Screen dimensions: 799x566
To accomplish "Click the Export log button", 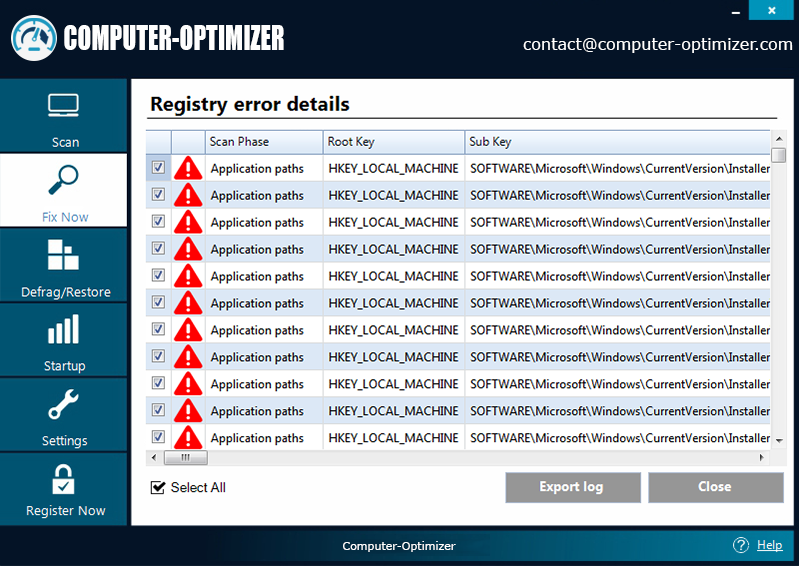I will pyautogui.click(x=573, y=487).
